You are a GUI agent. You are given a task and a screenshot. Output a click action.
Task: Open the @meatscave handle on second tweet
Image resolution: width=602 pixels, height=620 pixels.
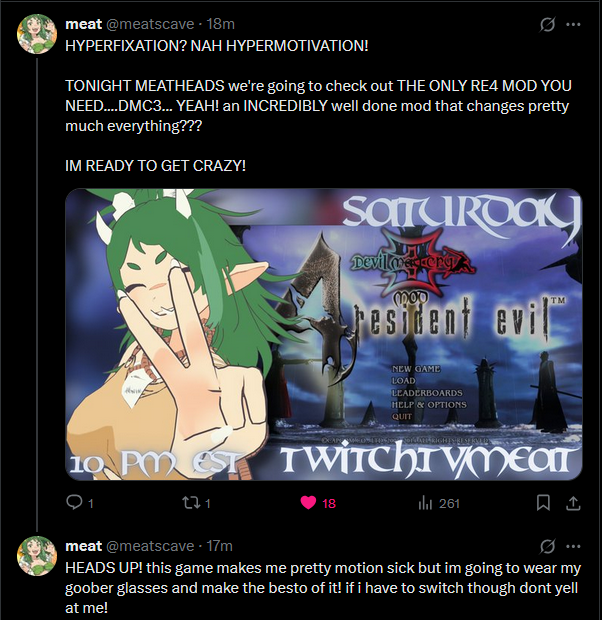150,546
